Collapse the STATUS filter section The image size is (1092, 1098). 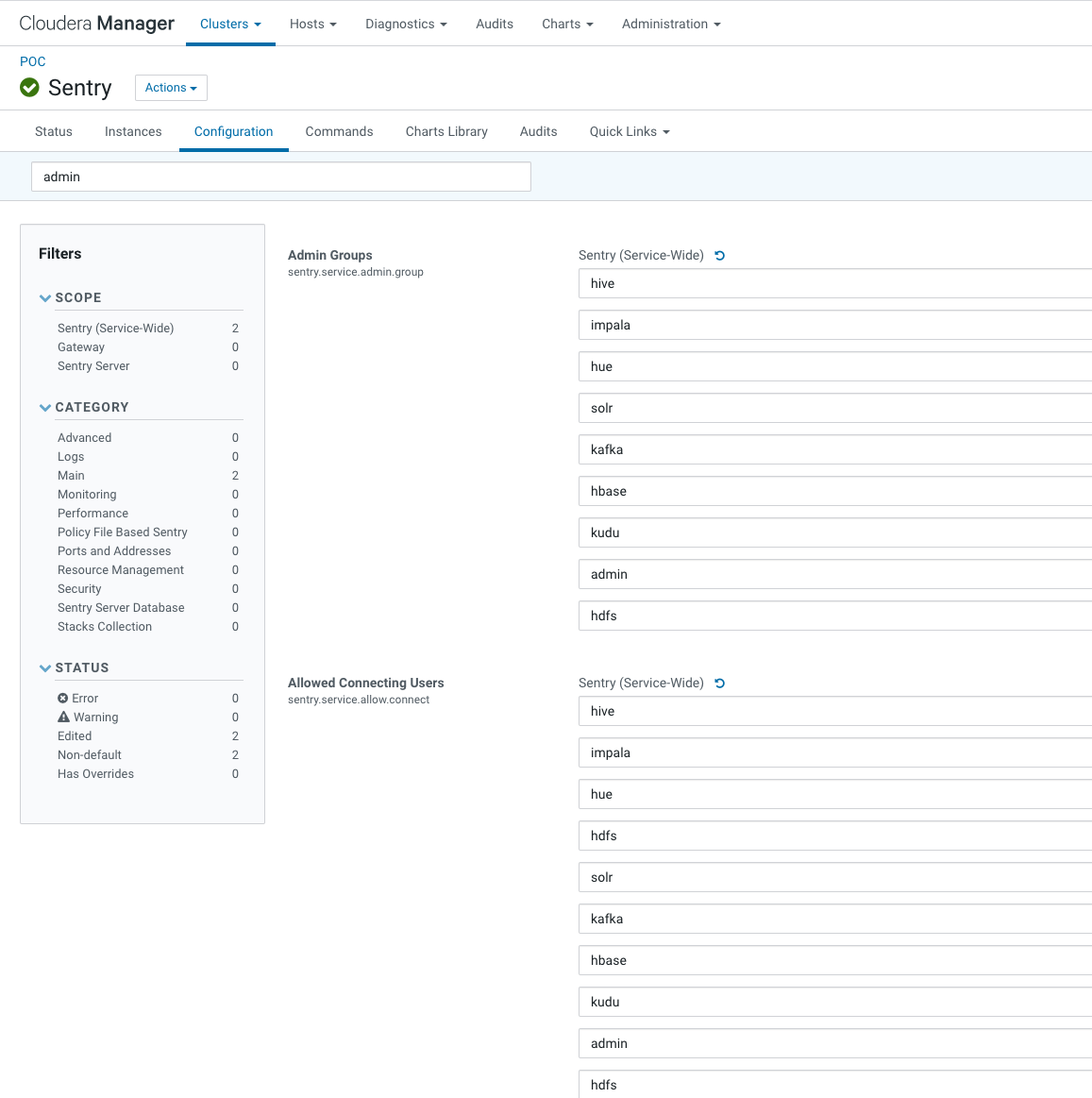pyautogui.click(x=44, y=668)
